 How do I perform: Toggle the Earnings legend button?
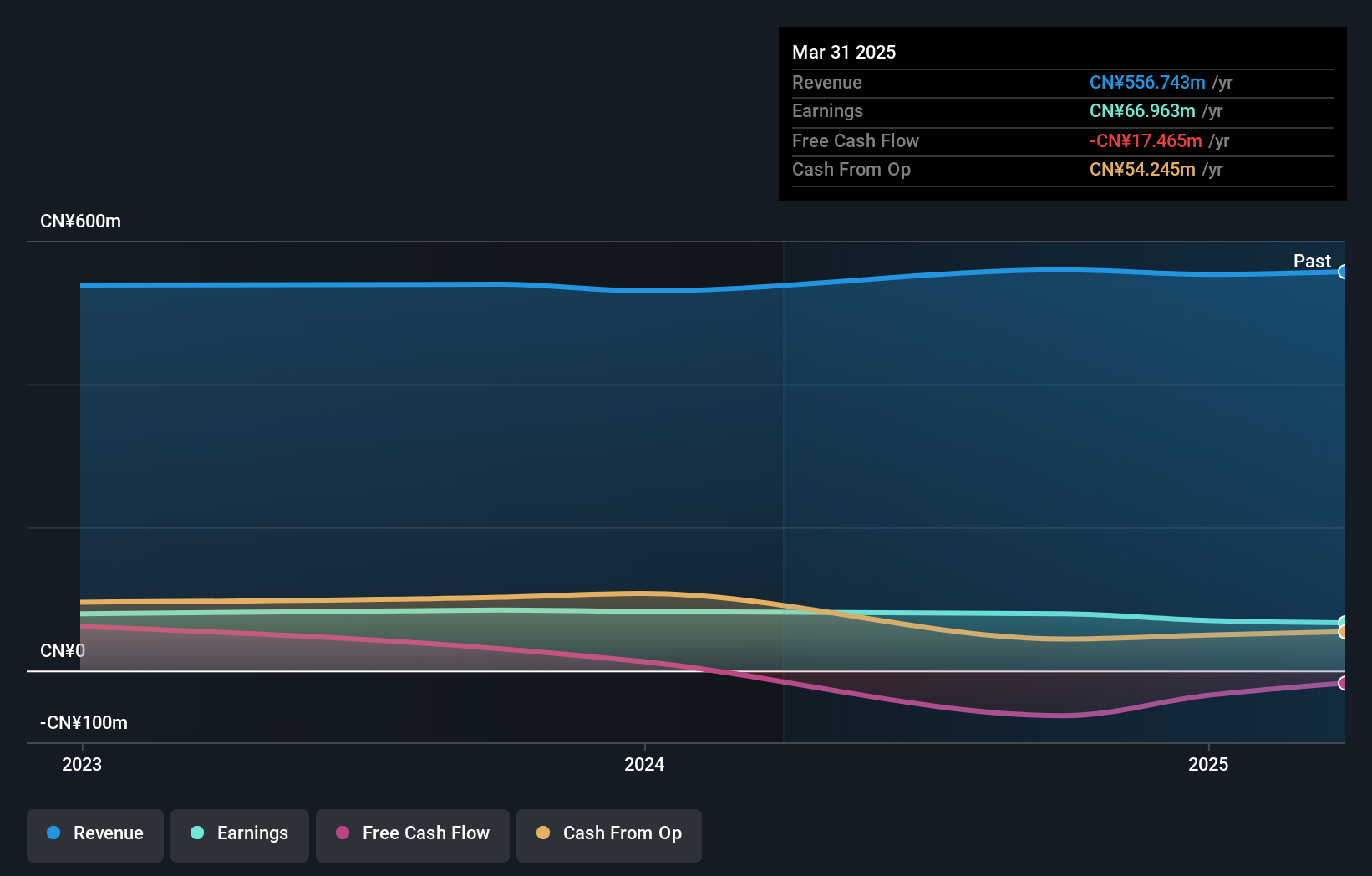click(240, 835)
